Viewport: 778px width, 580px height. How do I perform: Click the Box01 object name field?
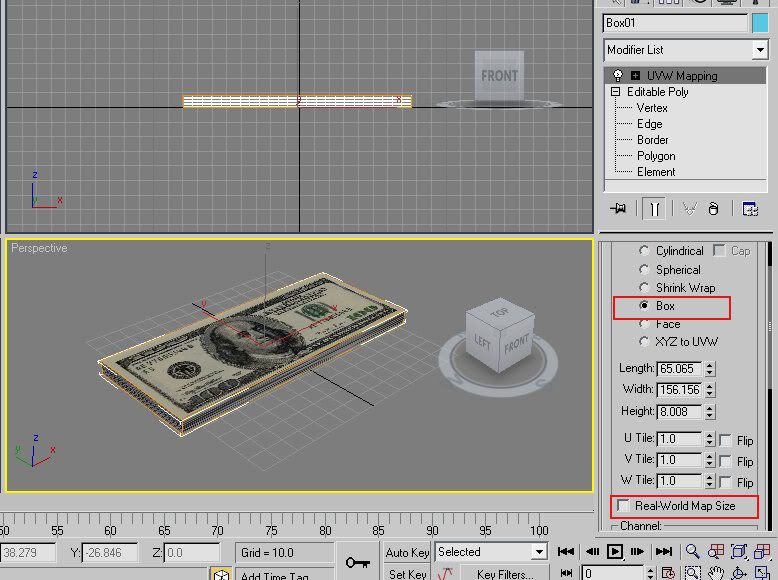(x=675, y=23)
